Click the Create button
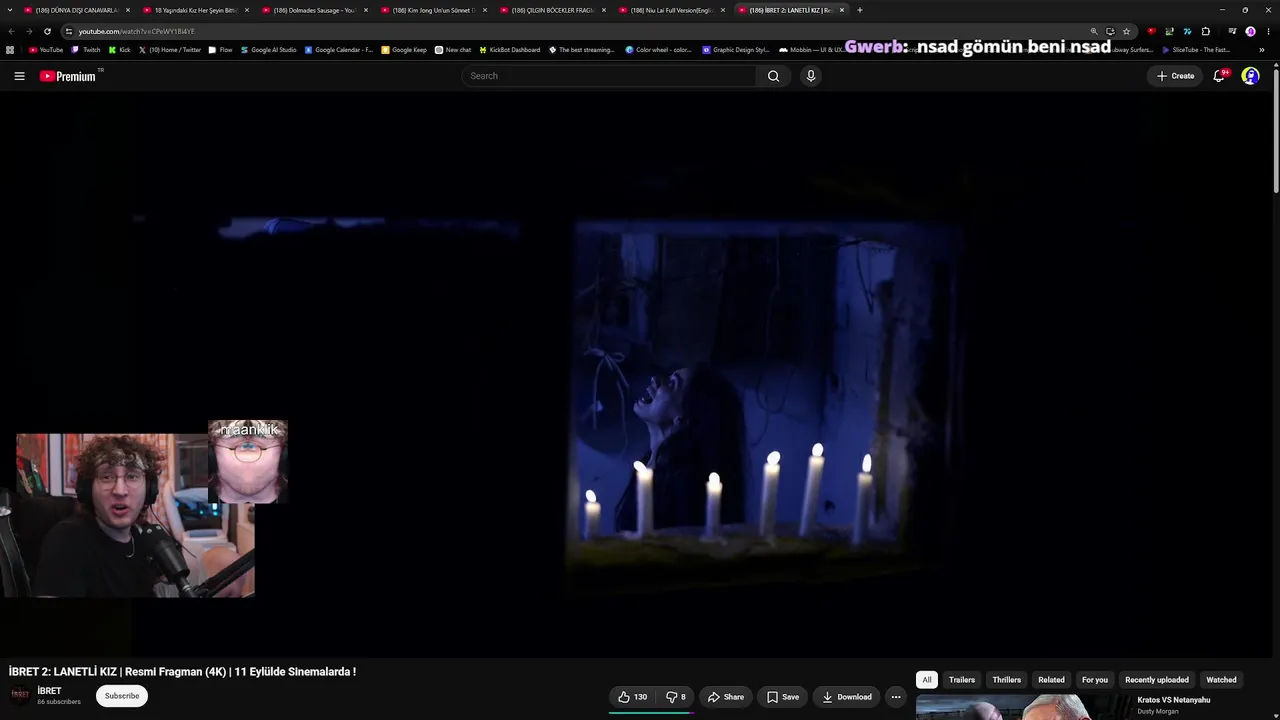 [x=1176, y=76]
